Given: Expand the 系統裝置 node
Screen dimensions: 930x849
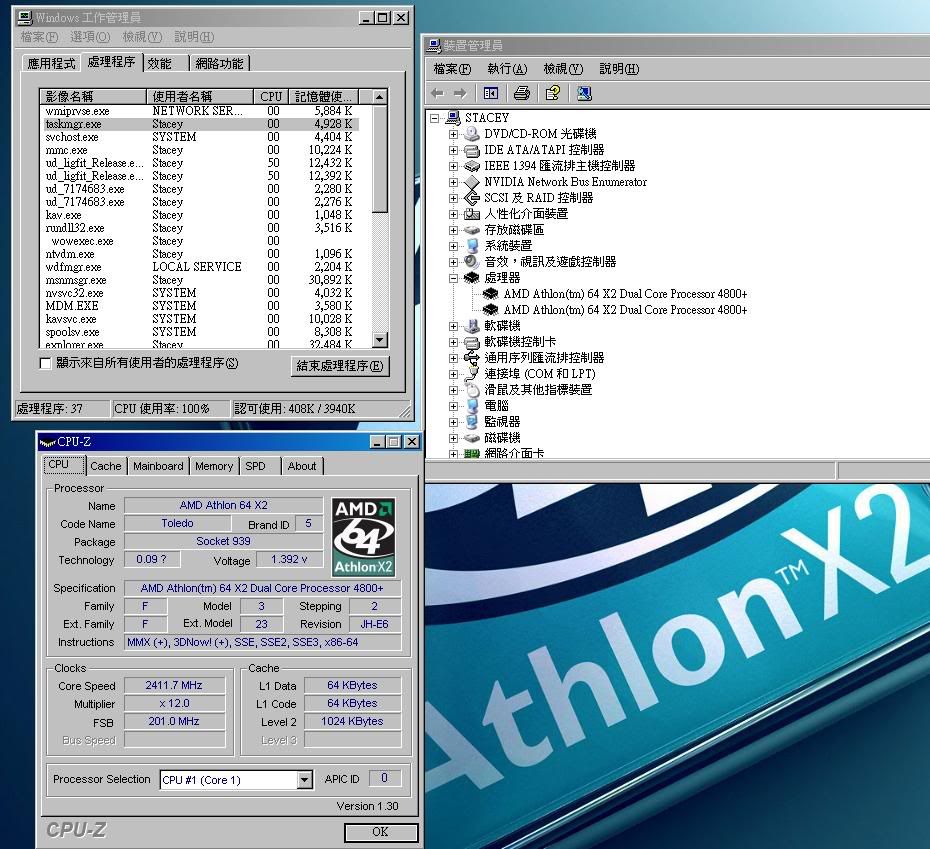Looking at the screenshot, I should tap(453, 246).
